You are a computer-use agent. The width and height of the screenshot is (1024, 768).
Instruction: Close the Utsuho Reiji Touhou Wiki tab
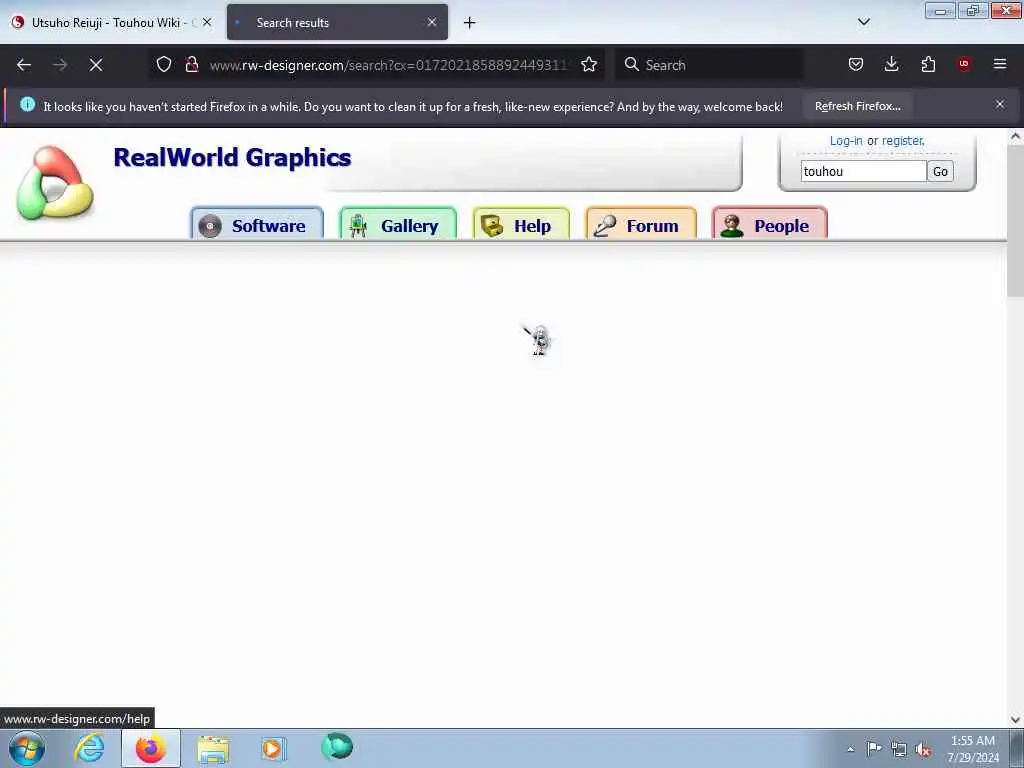207,22
